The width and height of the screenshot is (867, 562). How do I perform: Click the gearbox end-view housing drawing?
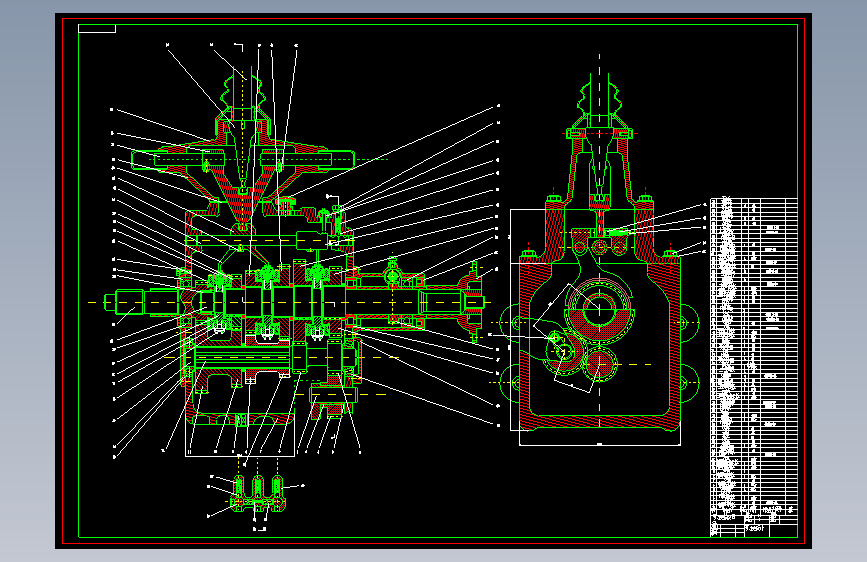tap(599, 254)
